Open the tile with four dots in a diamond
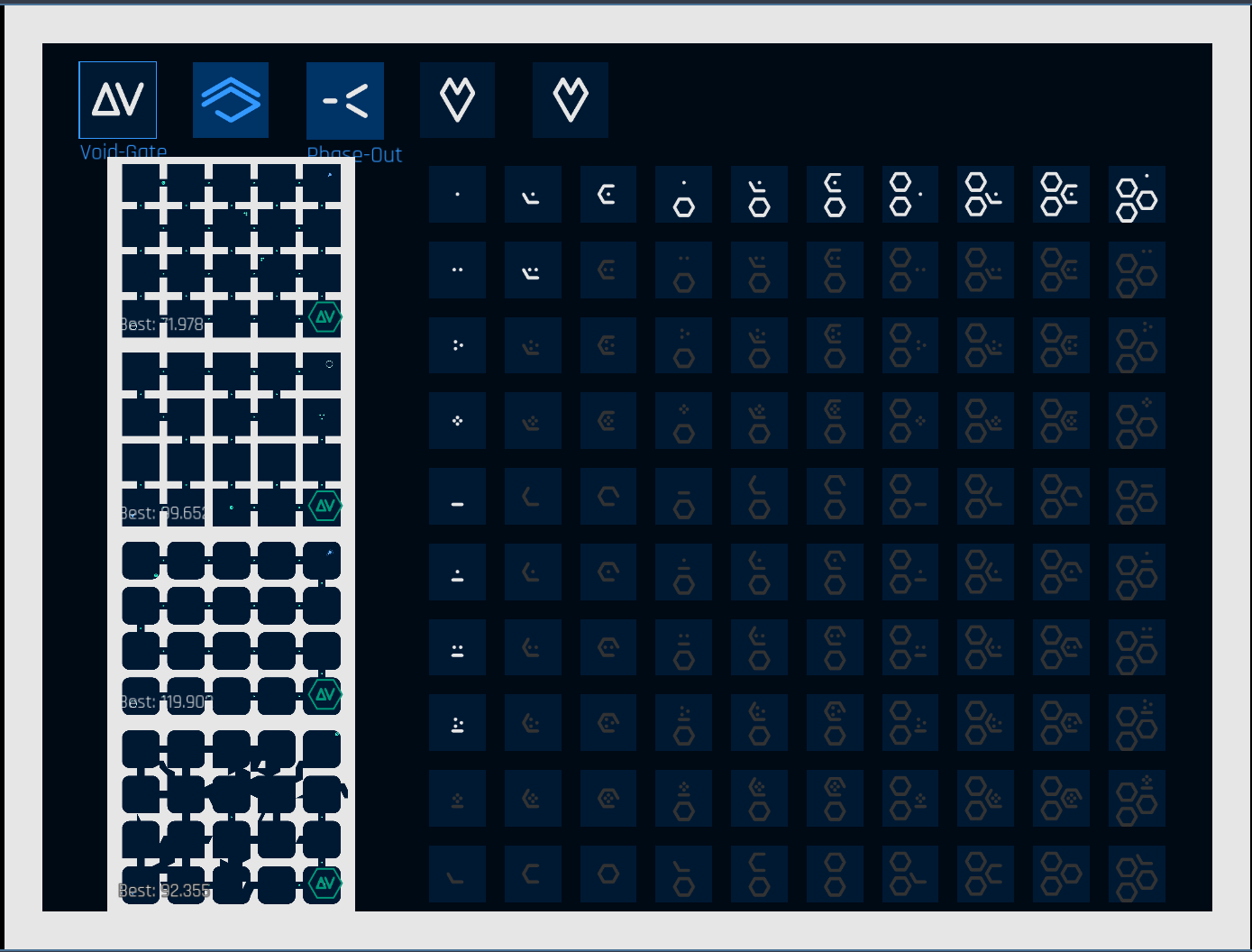Viewport: 1252px width, 952px height. coord(458,421)
